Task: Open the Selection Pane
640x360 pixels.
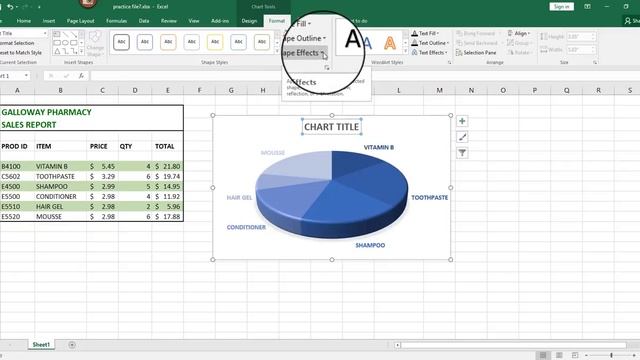Action: (x=476, y=53)
